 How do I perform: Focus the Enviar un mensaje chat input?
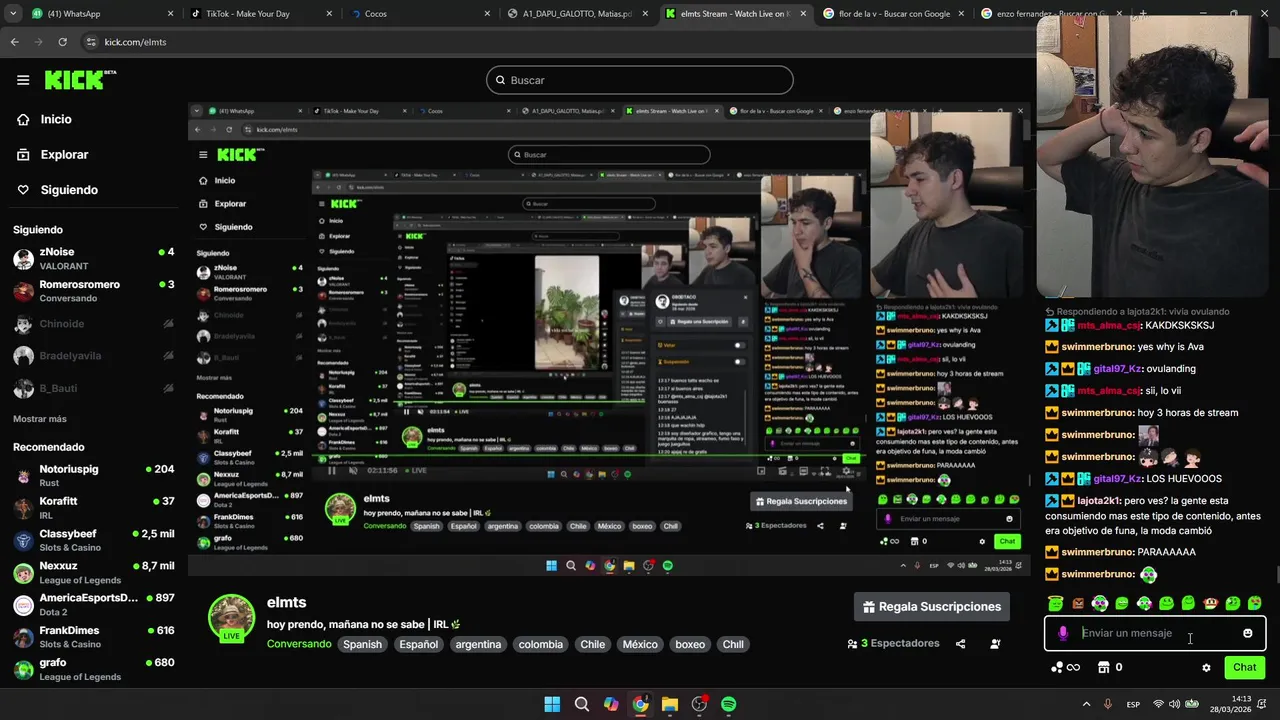click(1155, 633)
